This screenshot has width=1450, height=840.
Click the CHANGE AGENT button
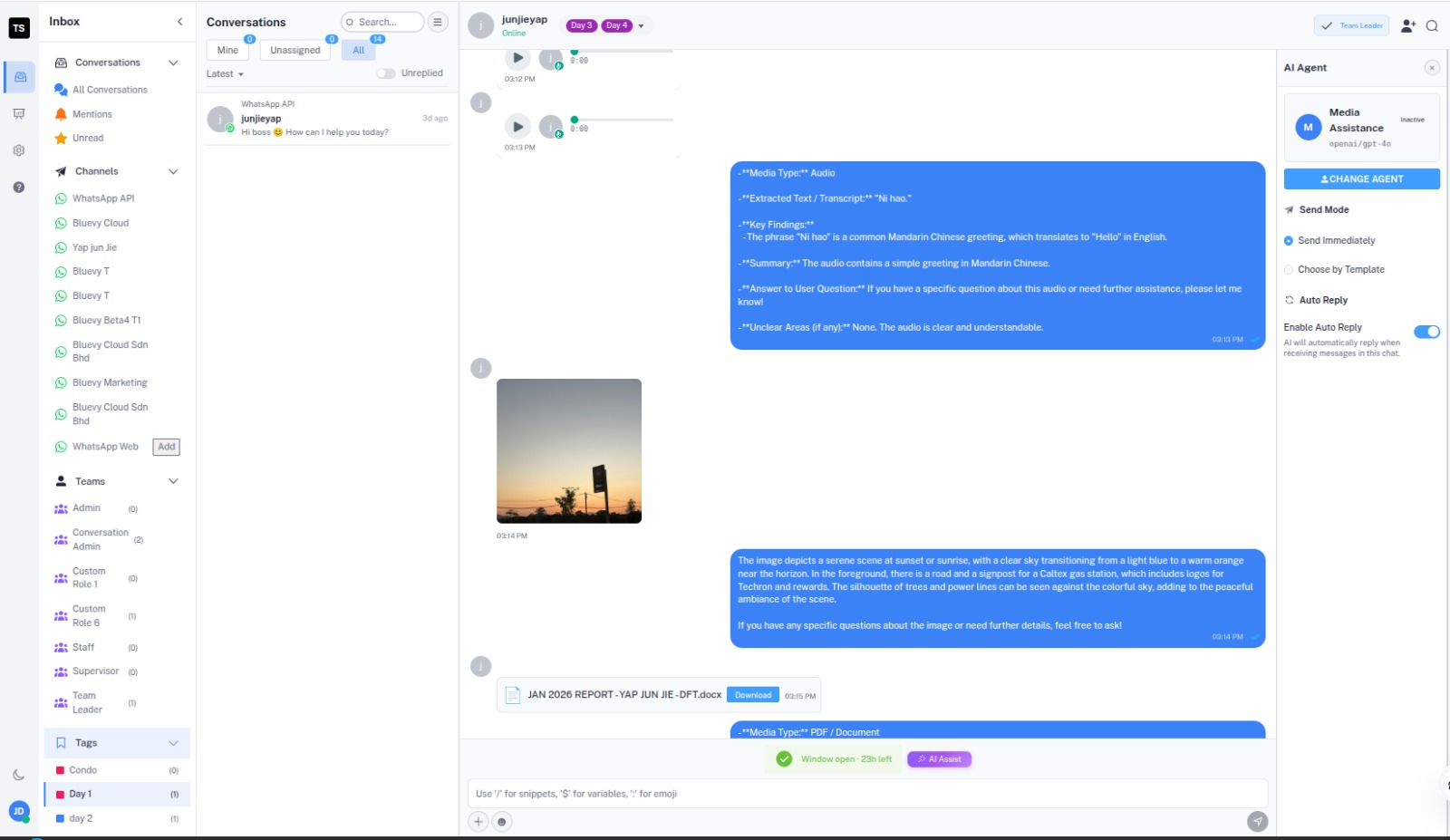point(1362,179)
